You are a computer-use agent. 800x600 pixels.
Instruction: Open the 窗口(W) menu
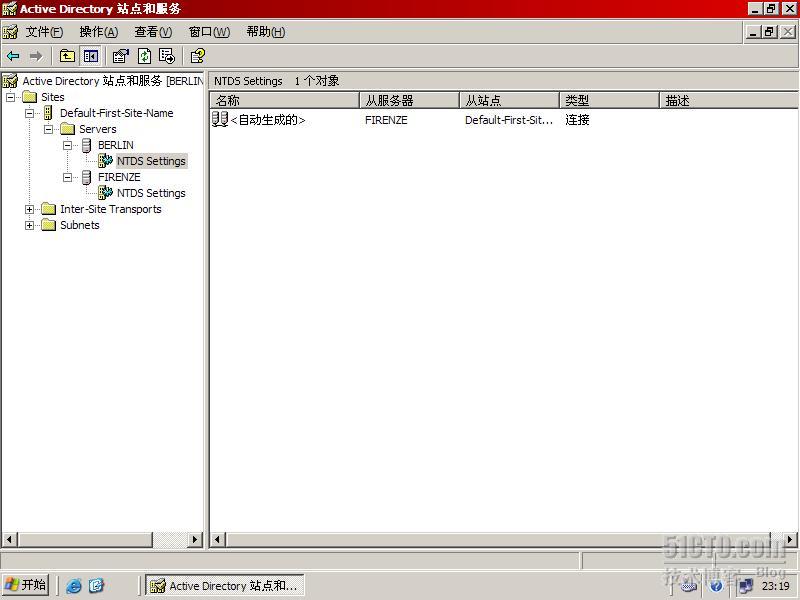click(x=209, y=32)
